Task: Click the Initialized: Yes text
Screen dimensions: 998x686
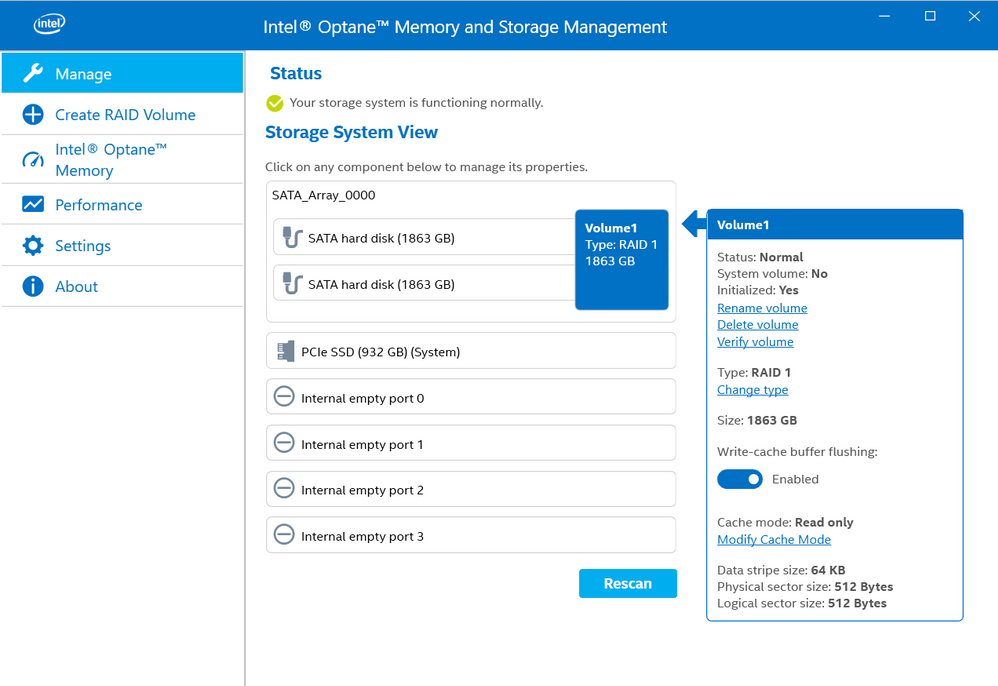Action: click(x=757, y=290)
